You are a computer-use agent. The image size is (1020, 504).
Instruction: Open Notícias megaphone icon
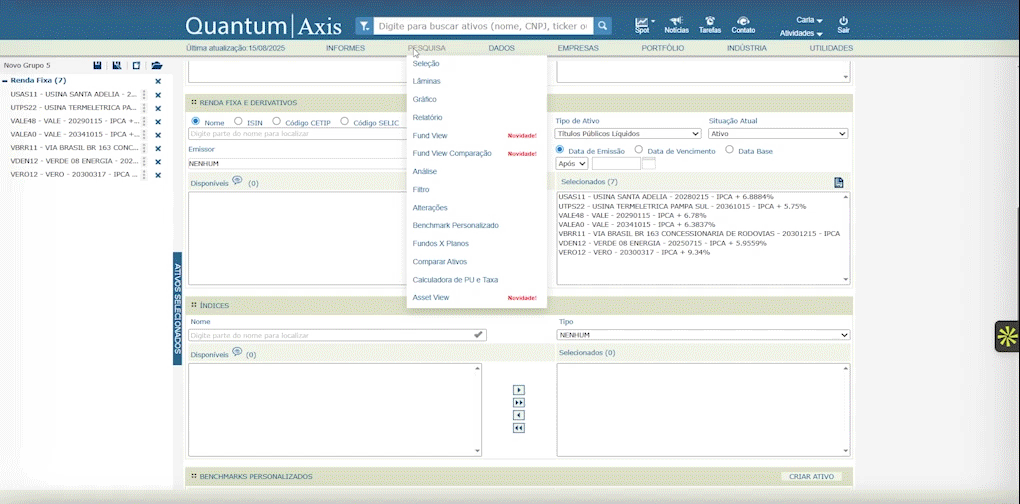tap(677, 21)
